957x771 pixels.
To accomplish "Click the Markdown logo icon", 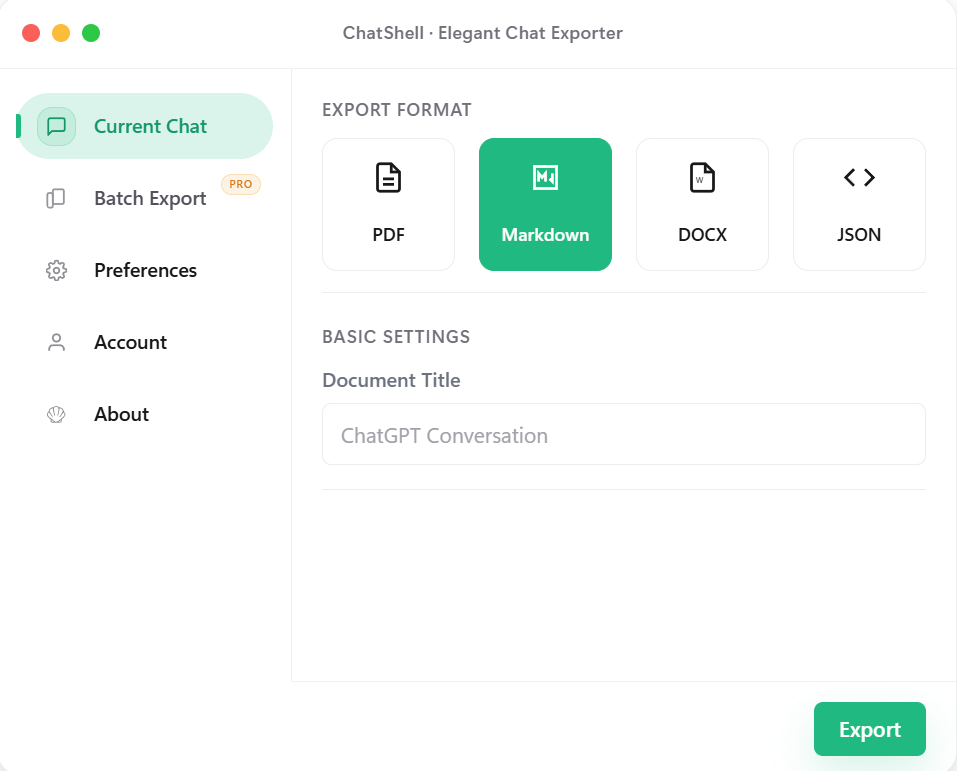I will coord(545,176).
